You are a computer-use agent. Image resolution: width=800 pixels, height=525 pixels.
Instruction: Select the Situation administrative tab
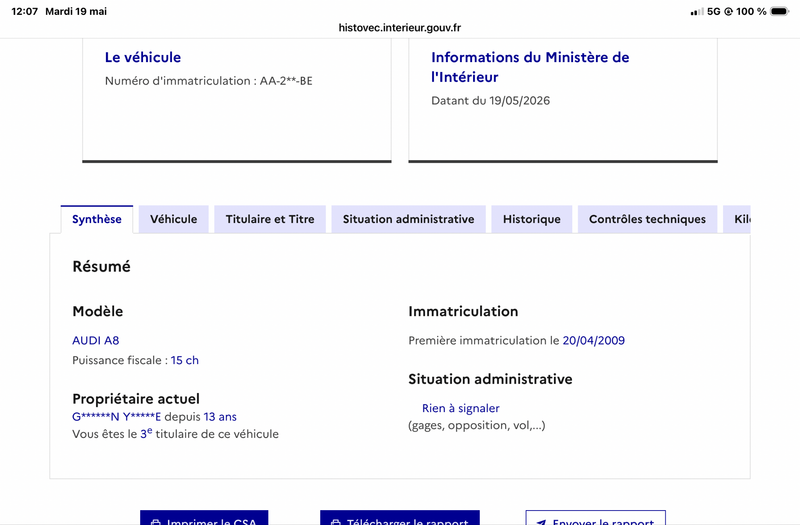pos(408,219)
